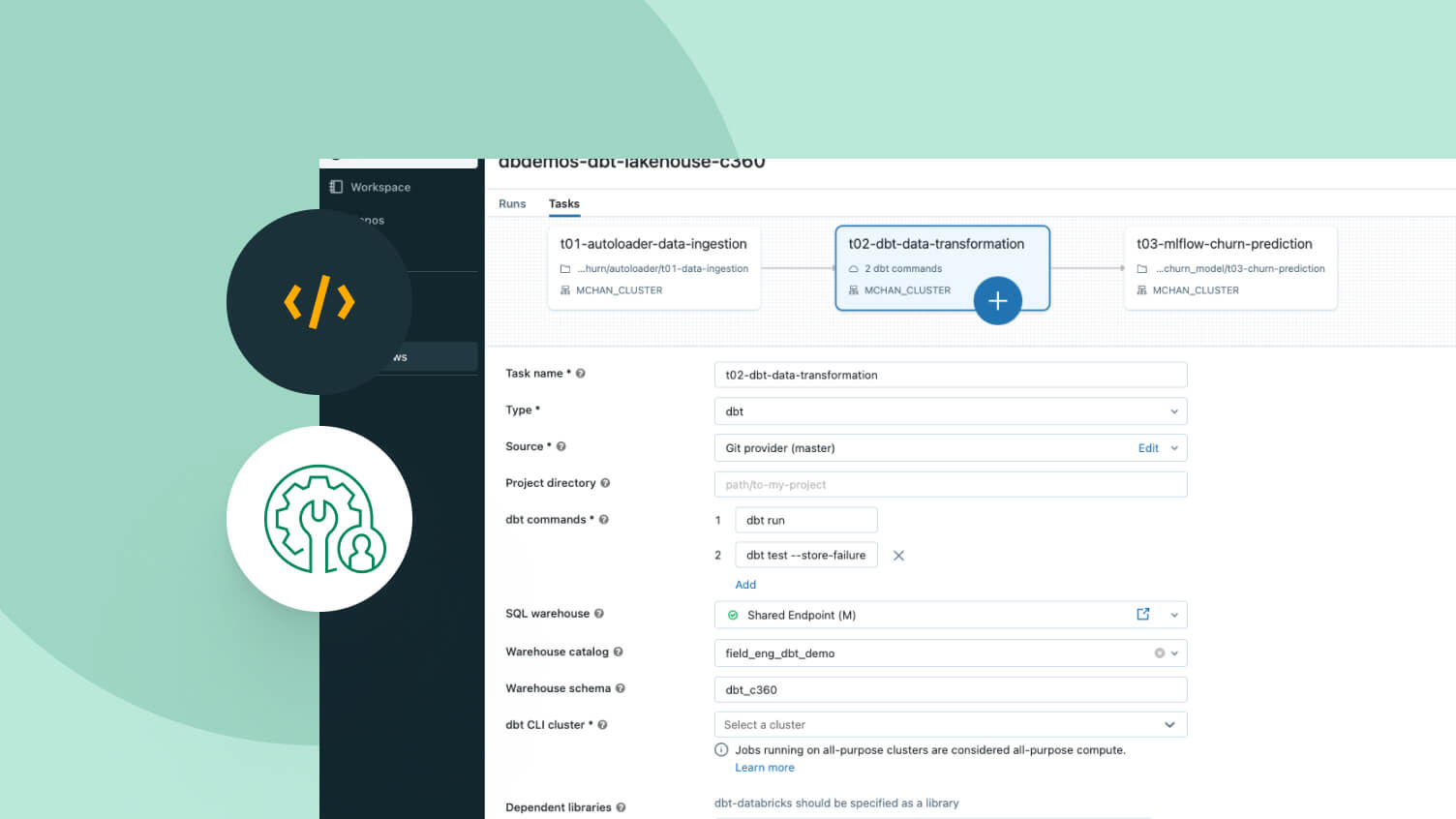Click the cloud icon beside '2 dbt commands'

(854, 269)
